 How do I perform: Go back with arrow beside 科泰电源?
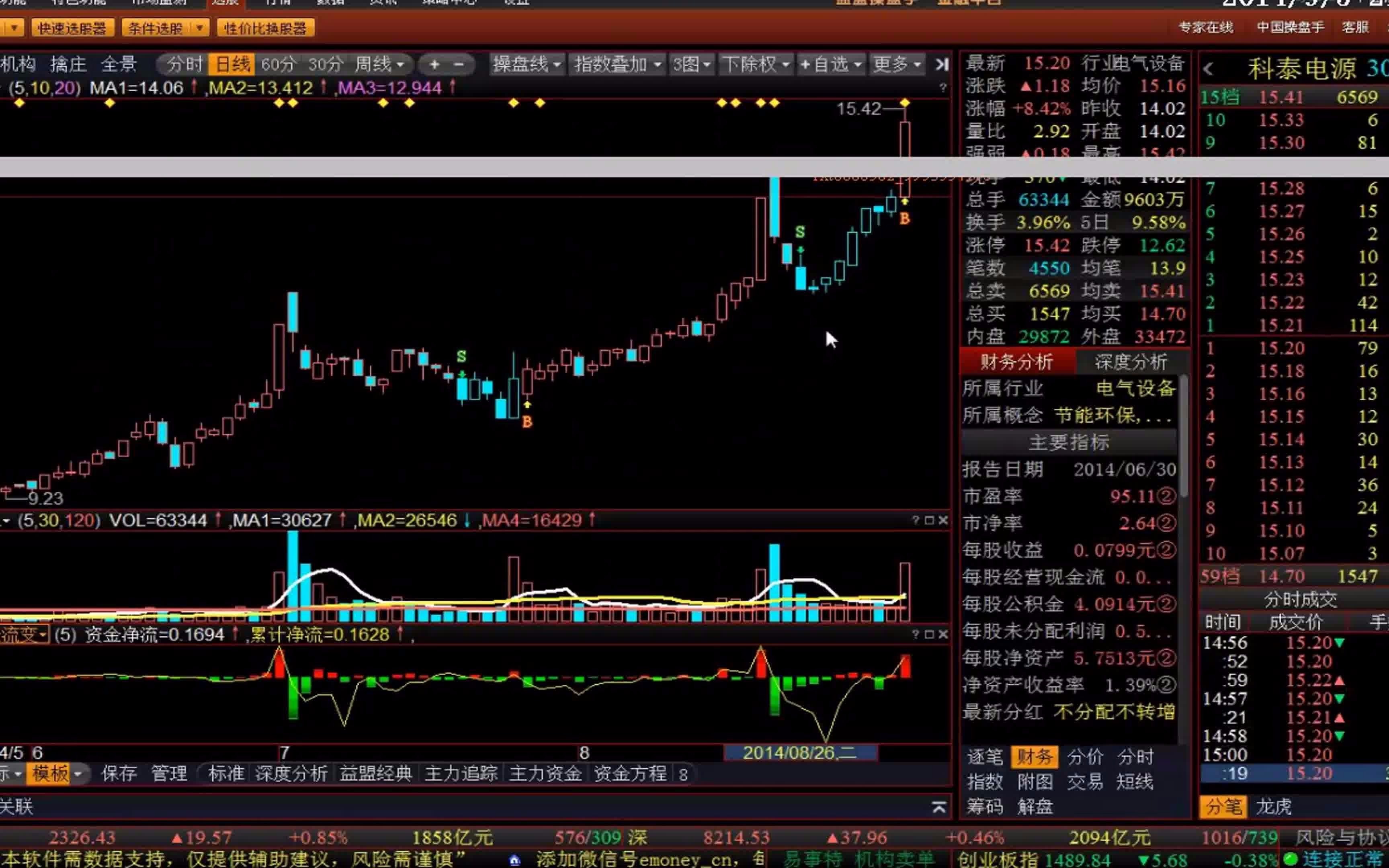[x=1208, y=69]
